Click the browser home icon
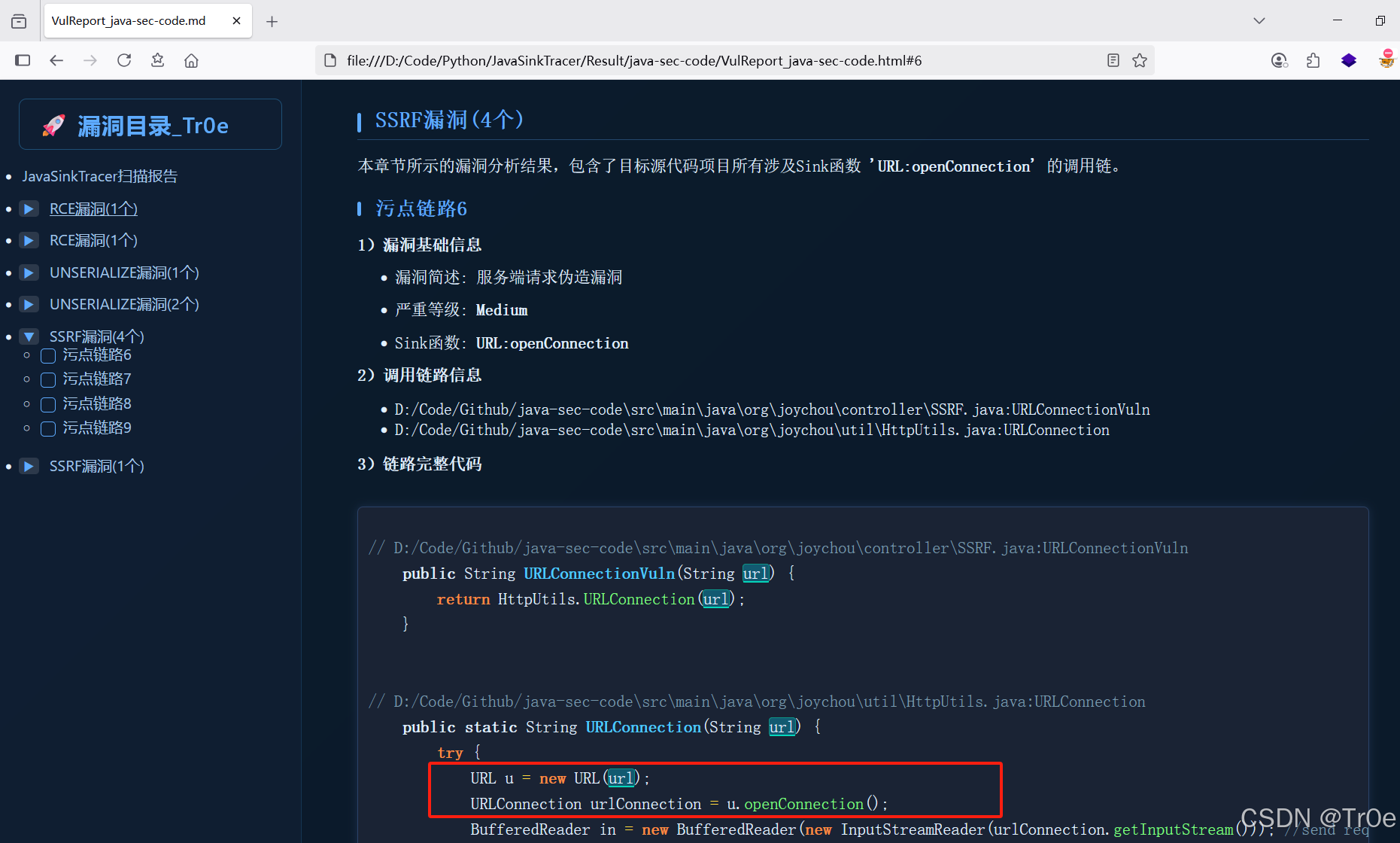The height and width of the screenshot is (843, 1400). (190, 60)
